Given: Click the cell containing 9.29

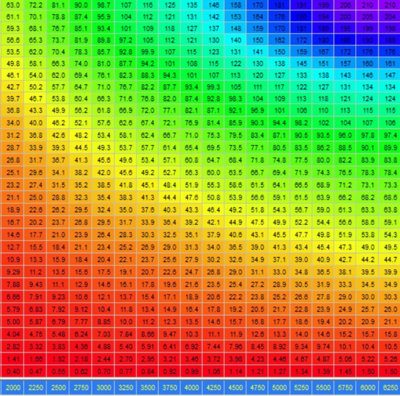Looking at the screenshot, I should coord(13,272).
